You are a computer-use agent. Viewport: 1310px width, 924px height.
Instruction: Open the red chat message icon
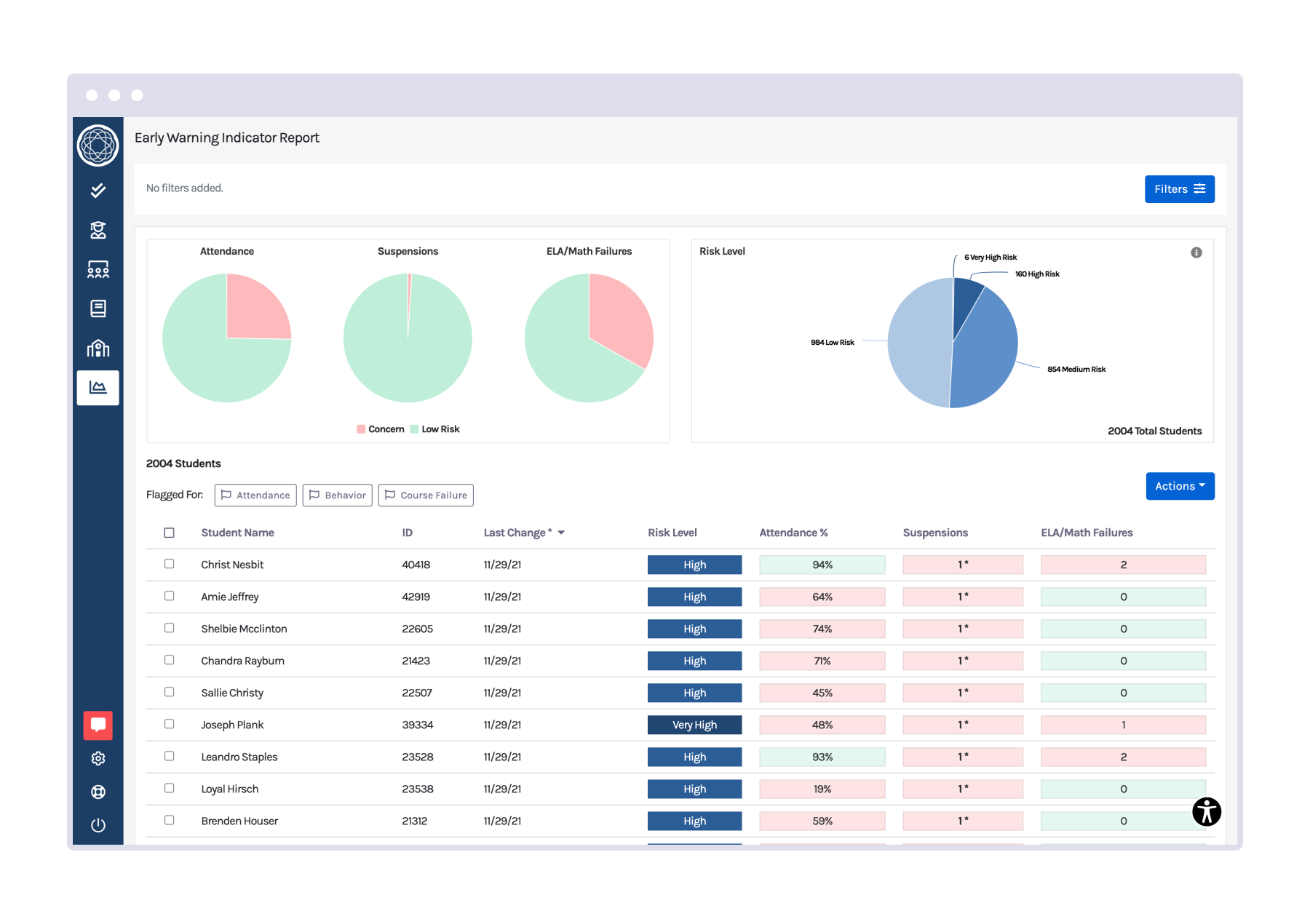click(x=98, y=725)
